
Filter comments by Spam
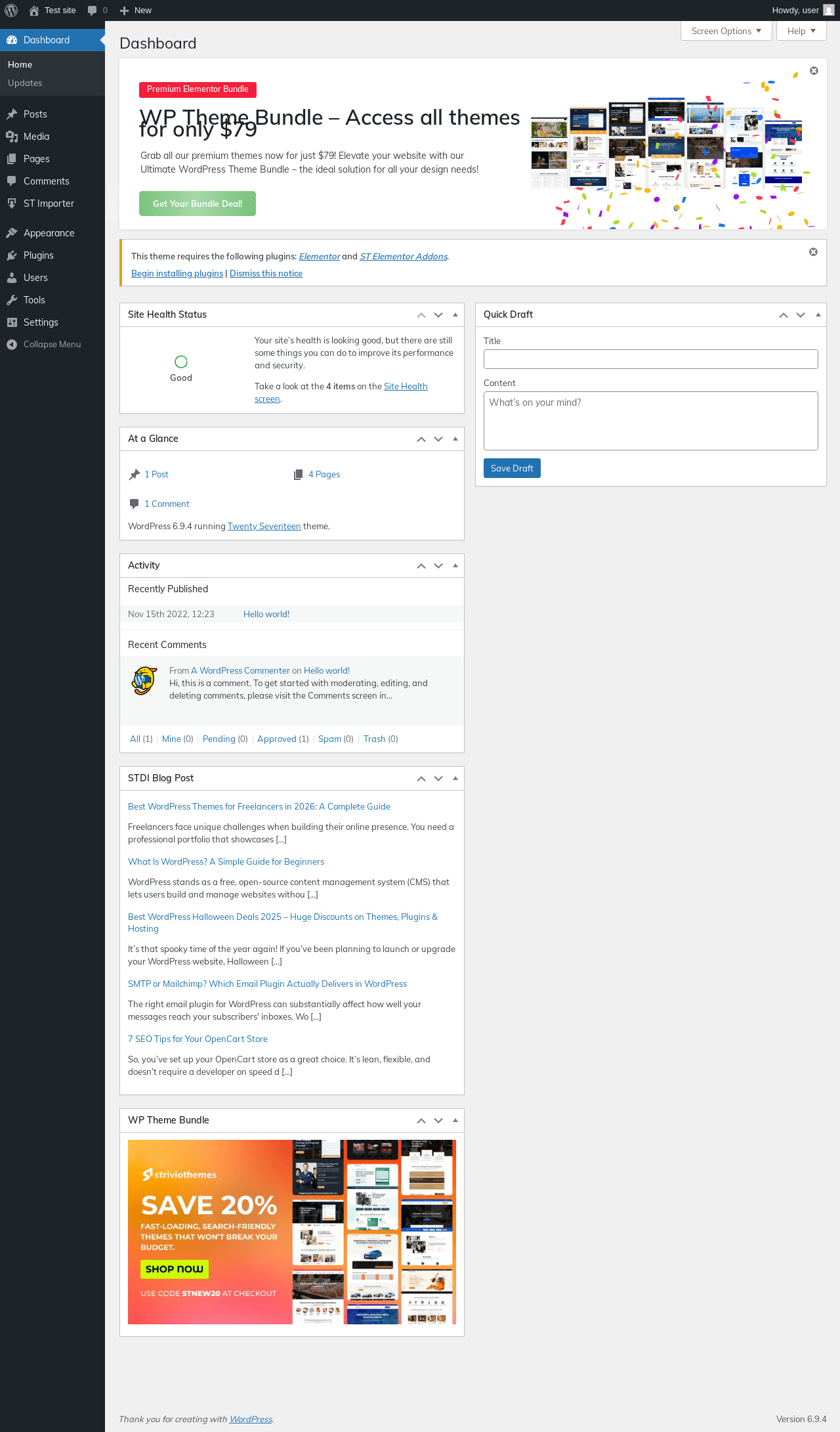pos(329,739)
